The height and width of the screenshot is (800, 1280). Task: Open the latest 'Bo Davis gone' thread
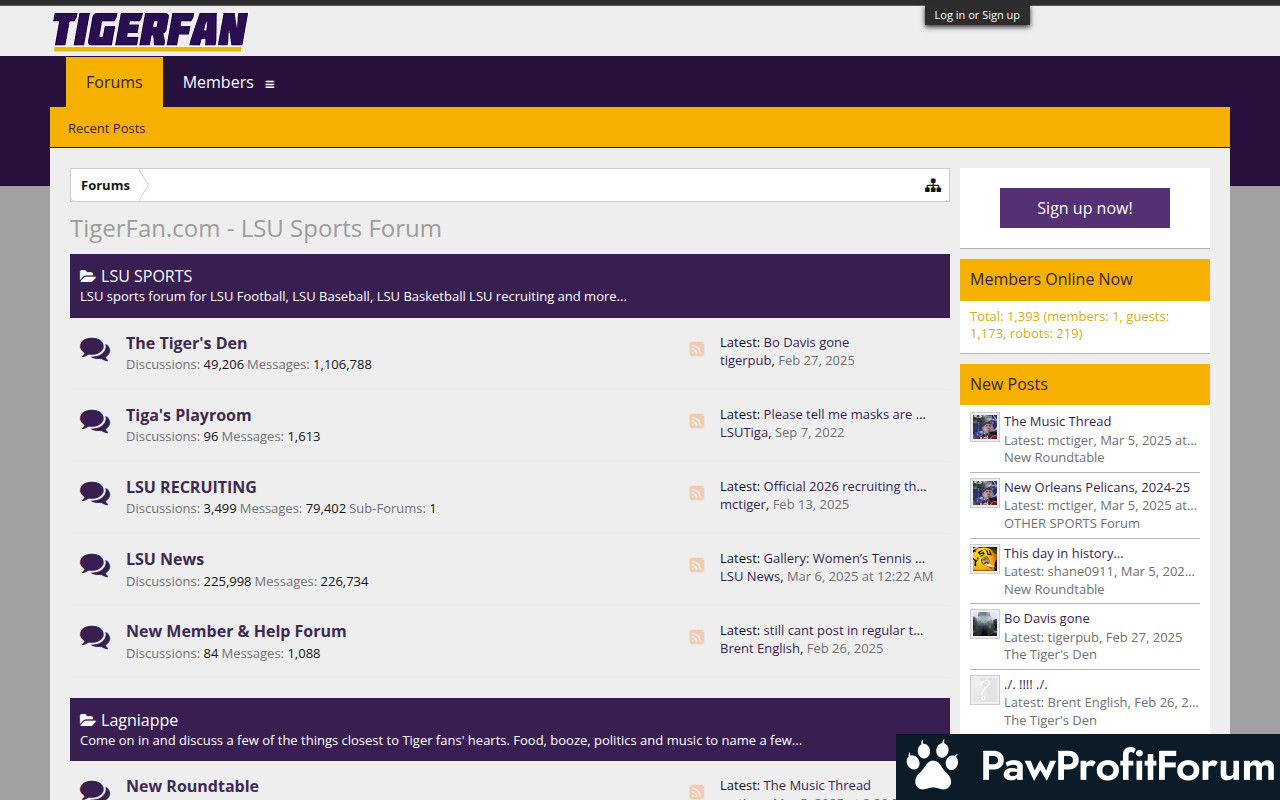[805, 342]
